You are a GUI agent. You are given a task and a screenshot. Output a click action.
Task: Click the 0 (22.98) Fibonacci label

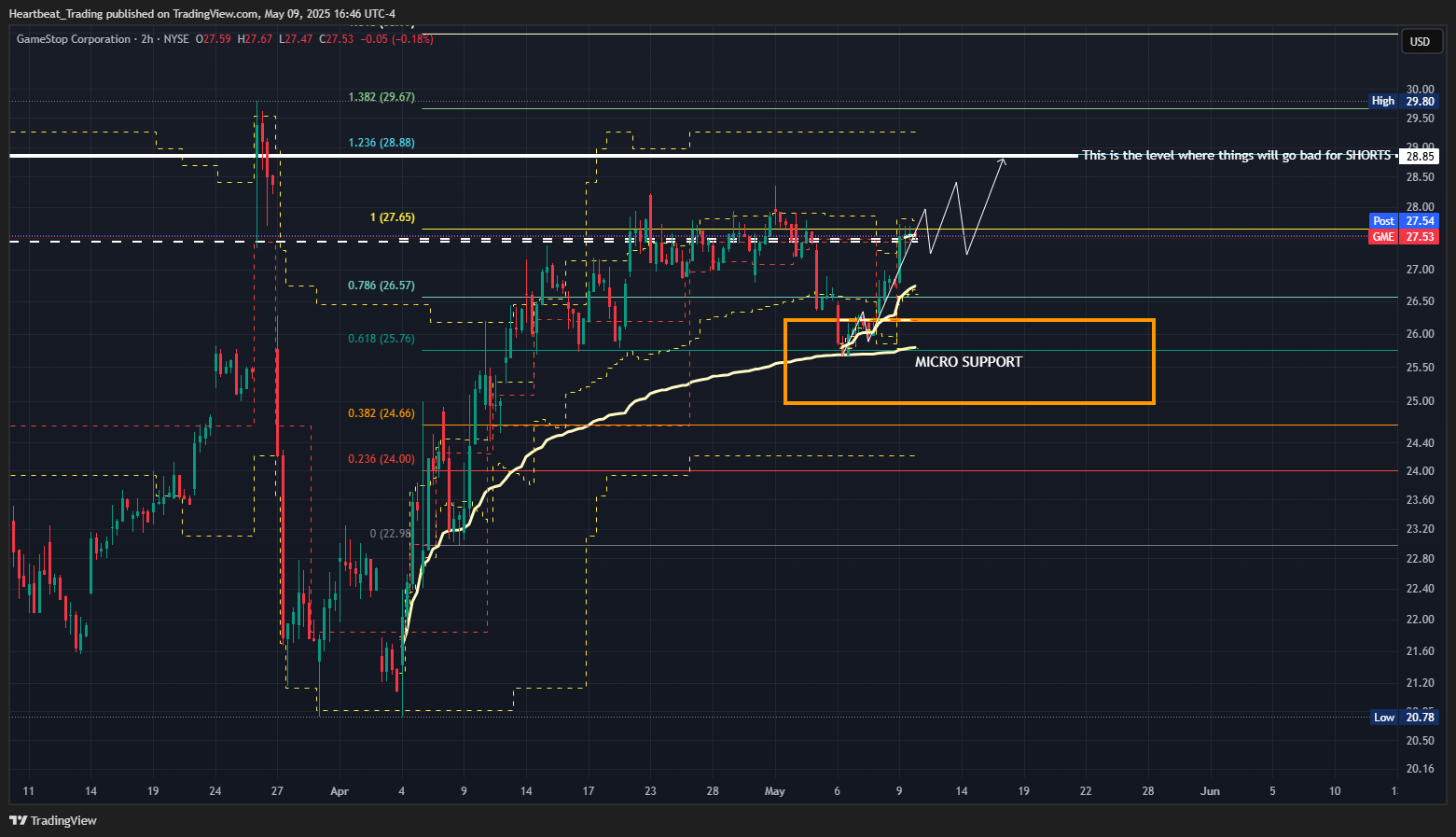coord(391,534)
